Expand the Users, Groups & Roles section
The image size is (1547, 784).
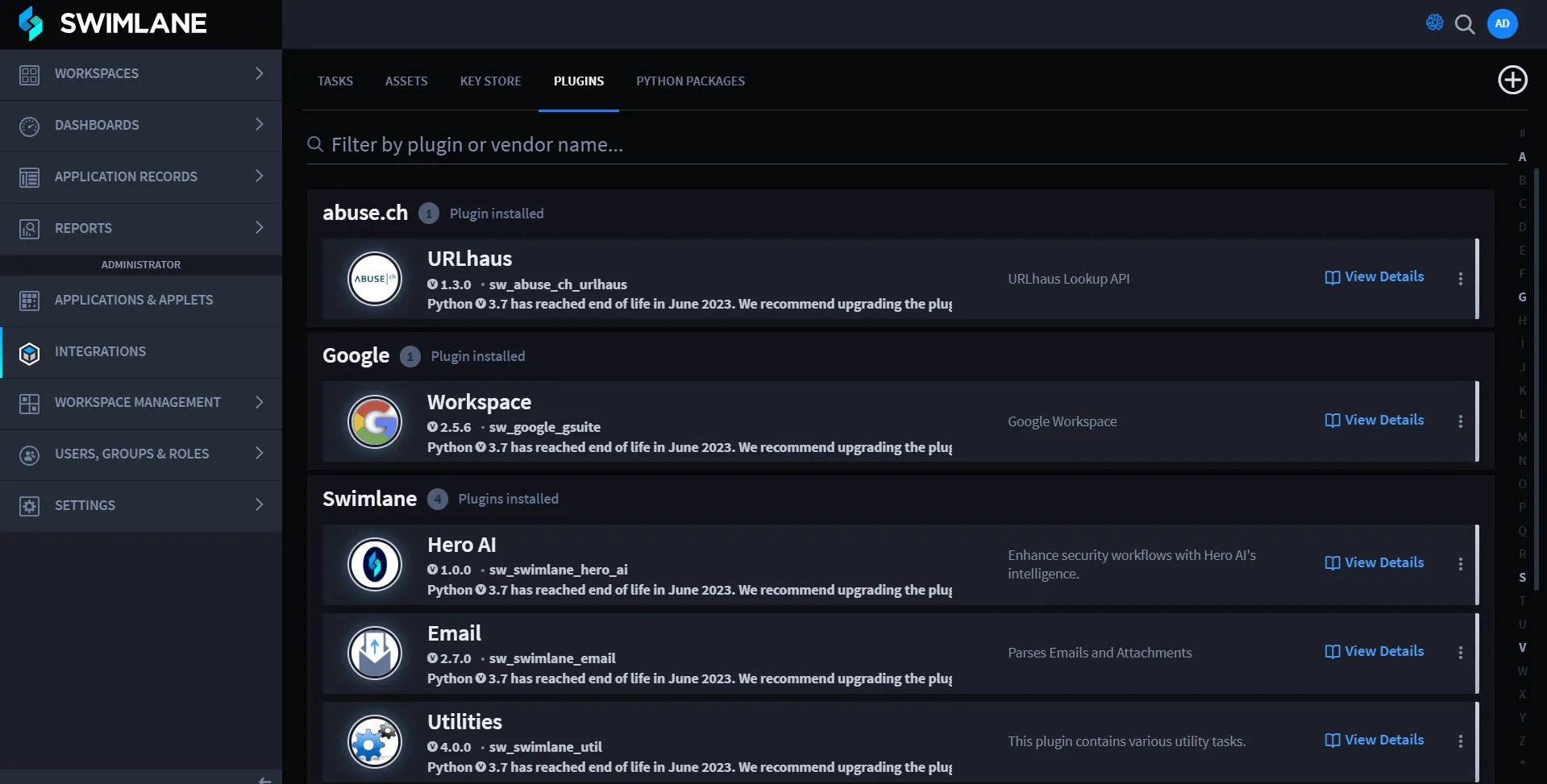[x=141, y=454]
